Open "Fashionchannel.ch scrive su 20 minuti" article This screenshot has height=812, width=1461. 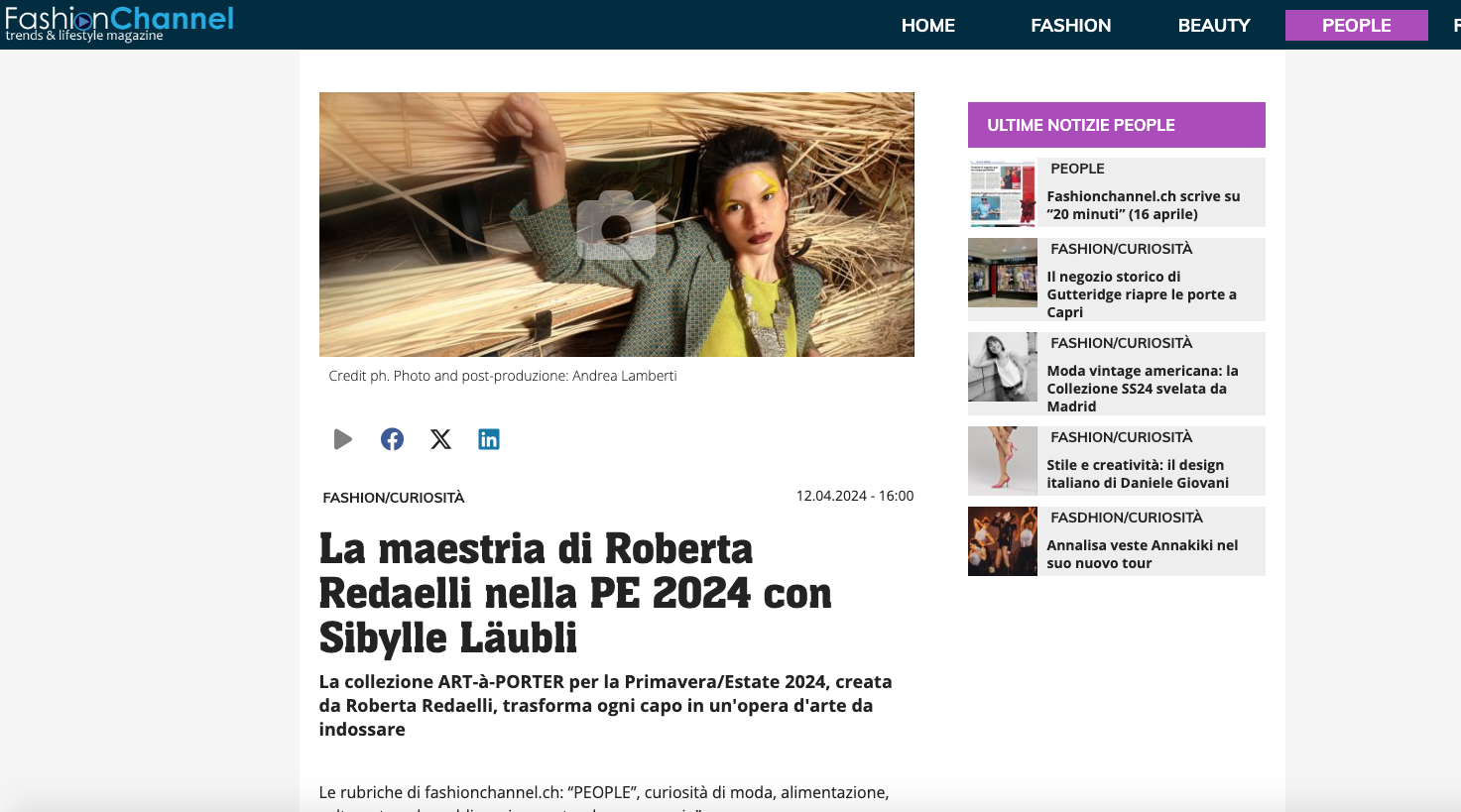[1144, 205]
